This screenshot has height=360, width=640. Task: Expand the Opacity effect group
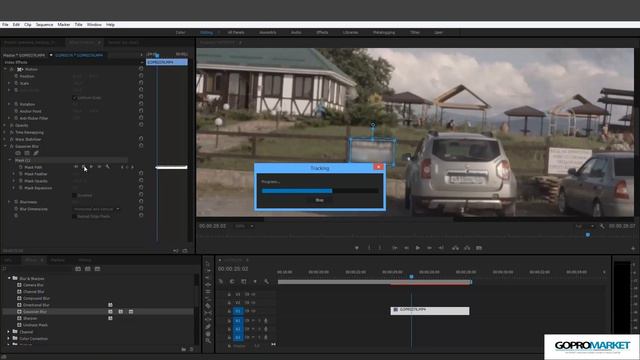(x=5, y=125)
